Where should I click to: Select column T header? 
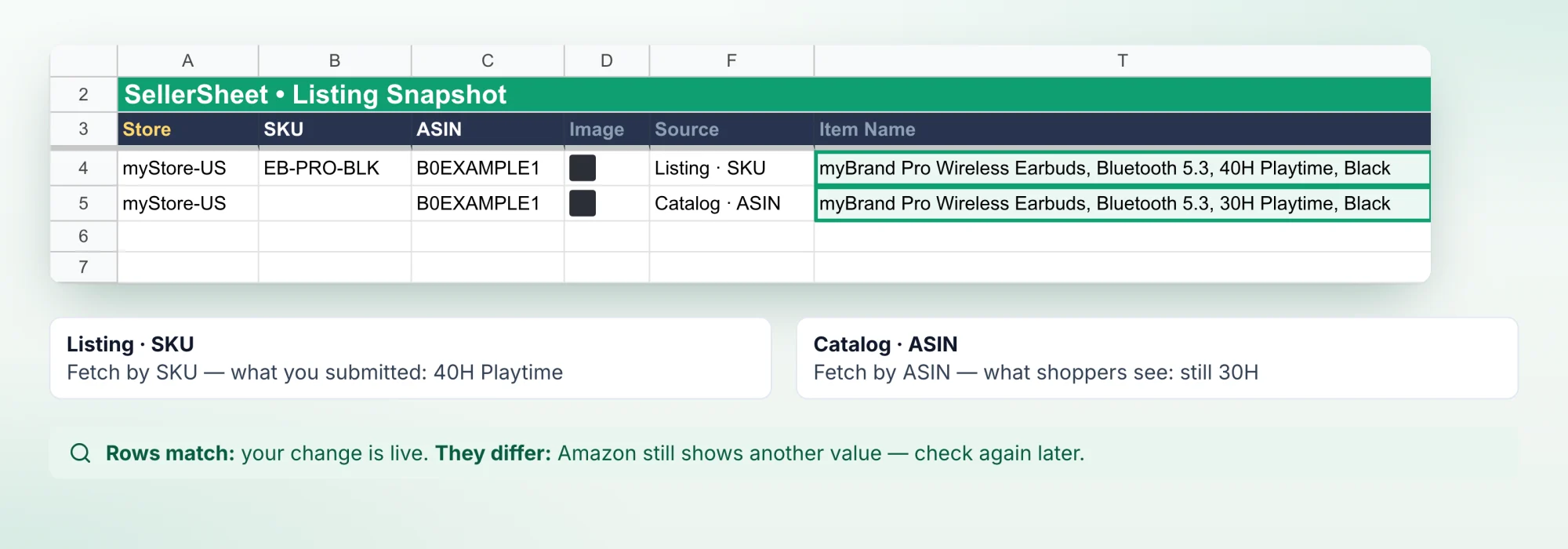pyautogui.click(x=1123, y=60)
